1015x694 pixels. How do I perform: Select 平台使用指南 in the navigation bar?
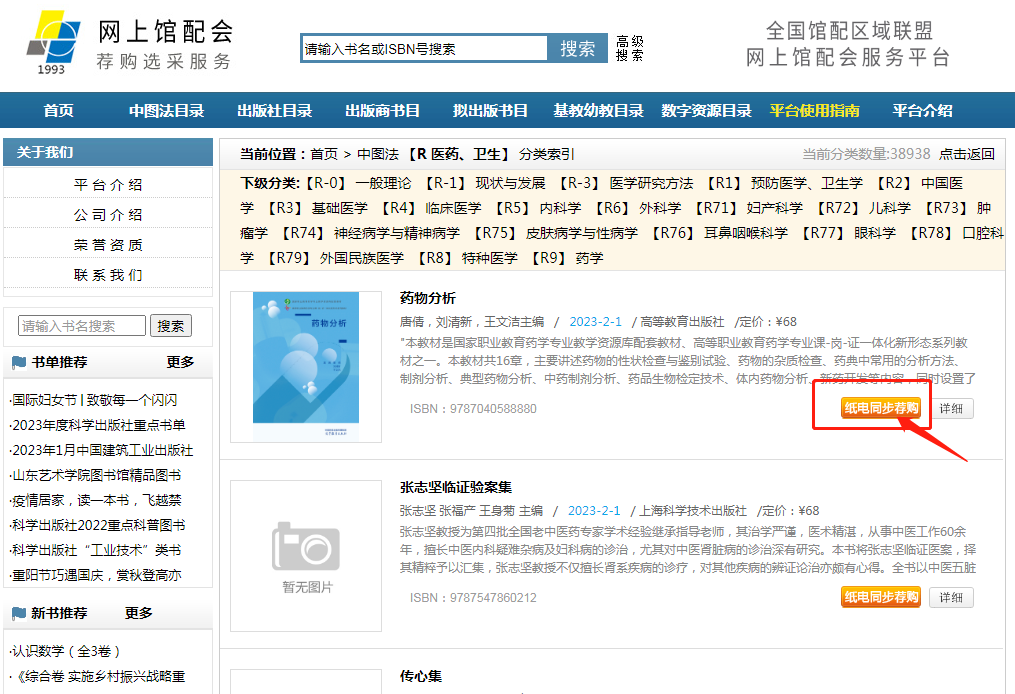pyautogui.click(x=814, y=111)
